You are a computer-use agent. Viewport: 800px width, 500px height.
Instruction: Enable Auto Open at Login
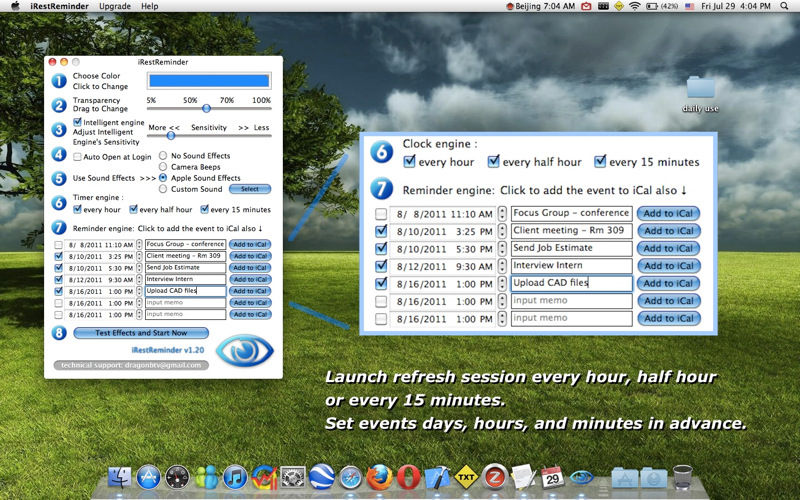[78, 157]
